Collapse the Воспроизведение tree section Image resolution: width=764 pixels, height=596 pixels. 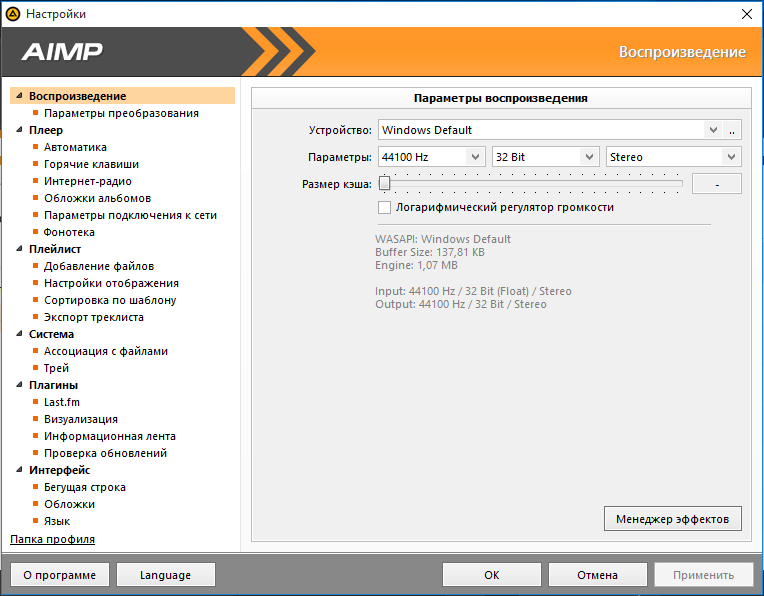[x=19, y=96]
